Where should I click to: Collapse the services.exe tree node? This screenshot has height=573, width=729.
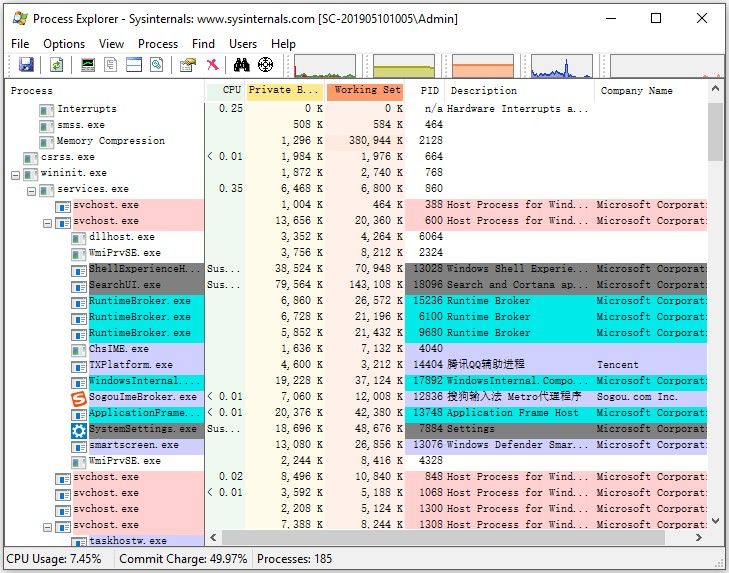[31, 191]
